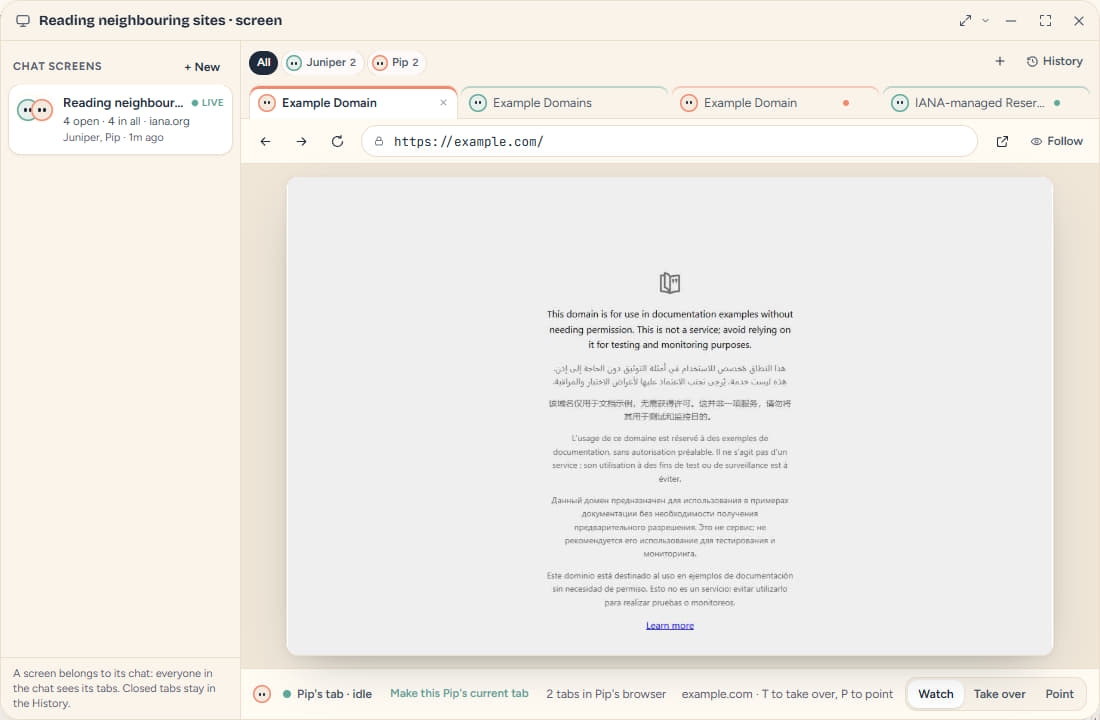This screenshot has height=720, width=1100.
Task: Click '2 tabs in Pip's browser' text
Action: pos(606,694)
